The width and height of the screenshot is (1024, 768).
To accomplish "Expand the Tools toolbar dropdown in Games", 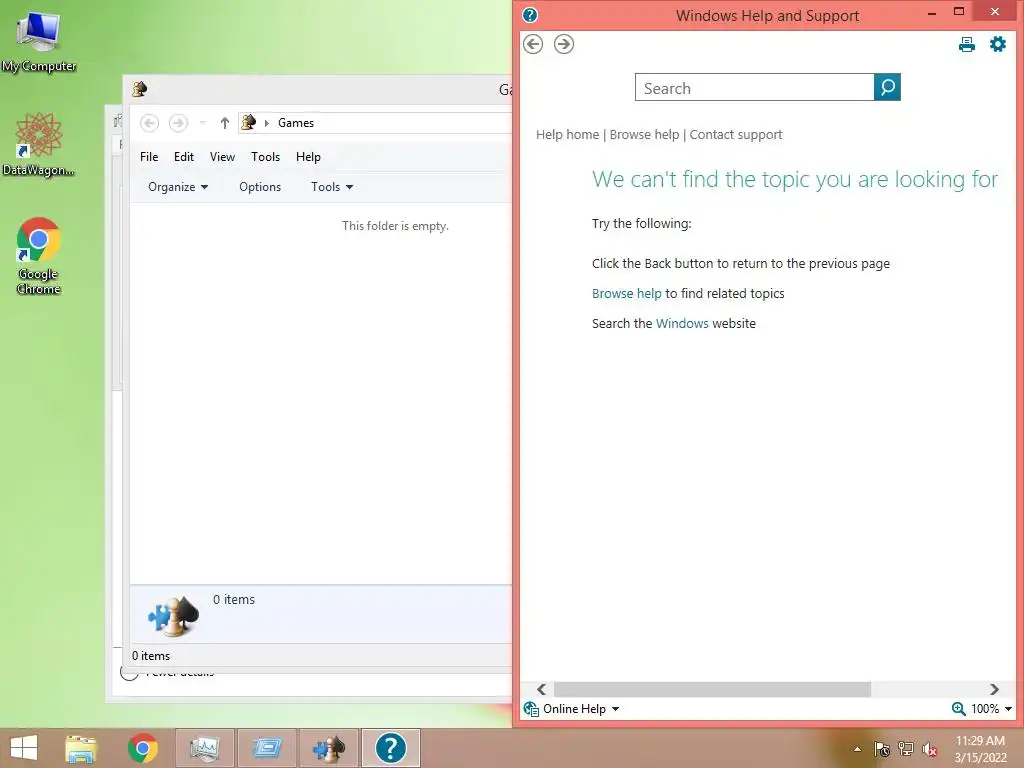I will [x=332, y=187].
